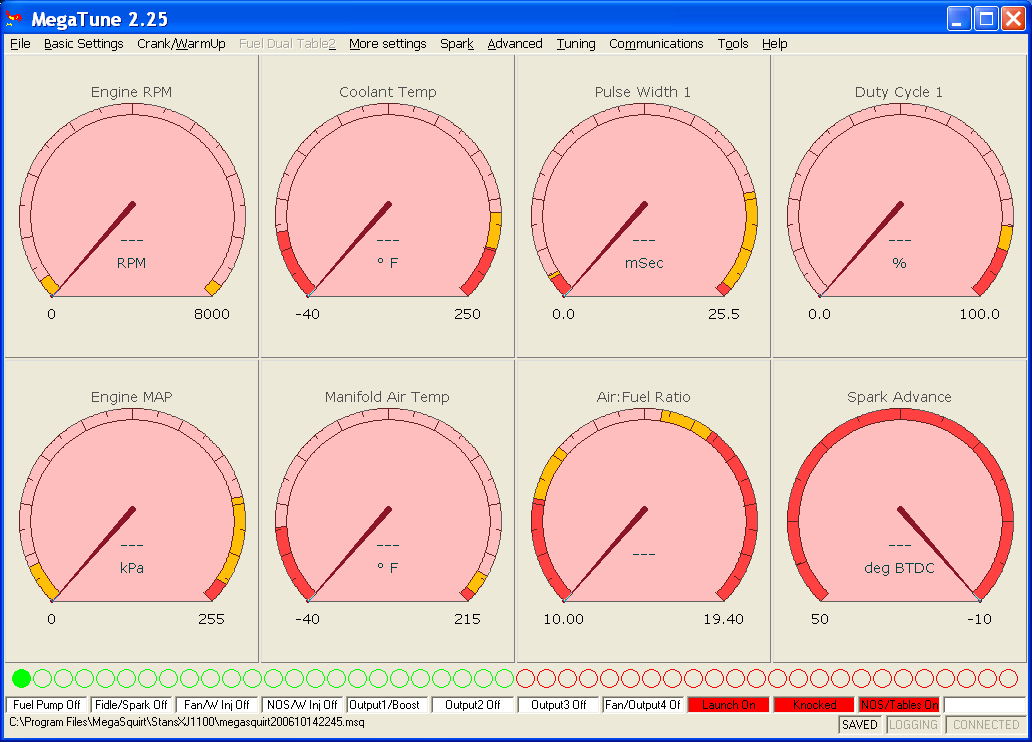Click the red Knocked status indicator
1032x742 pixels.
[x=814, y=705]
